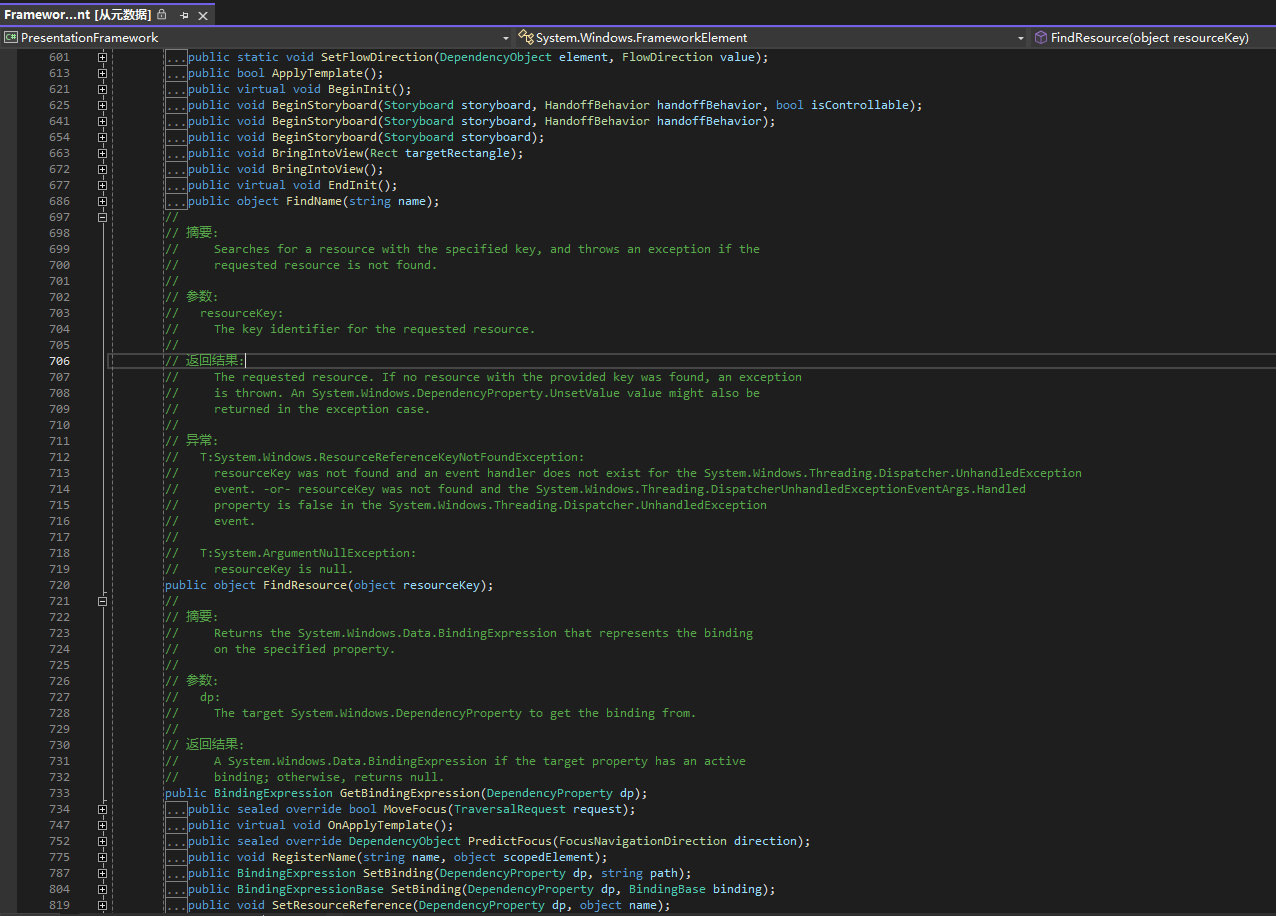Click line number 706 in the margin
Image resolution: width=1276 pixels, height=916 pixels.
pyautogui.click(x=59, y=360)
